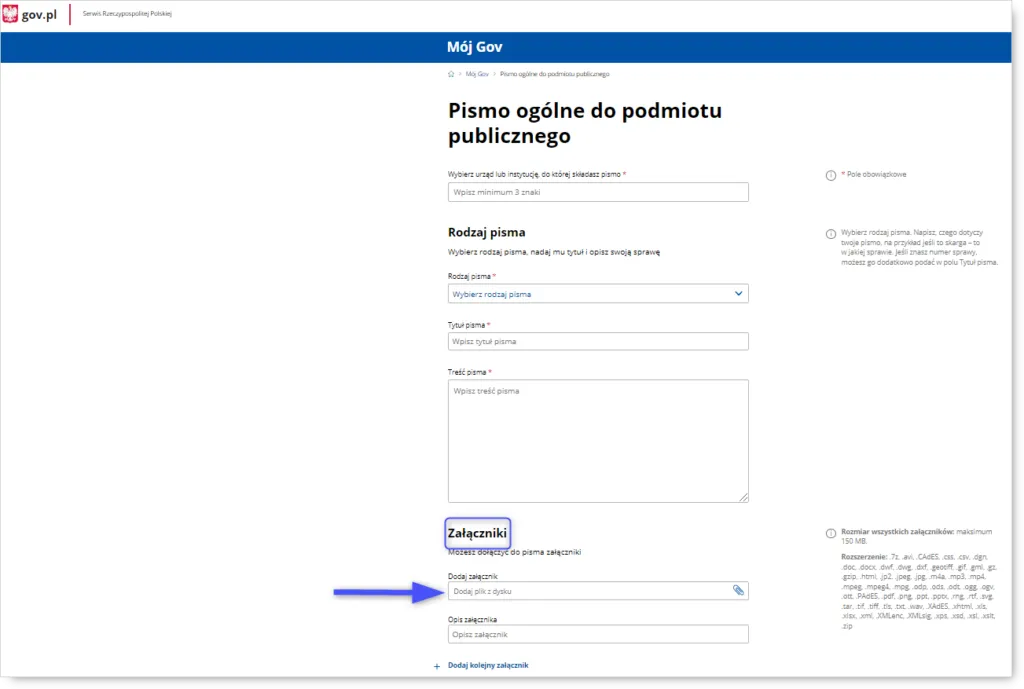This screenshot has height=689, width=1024.
Task: Expand the Rodzaj pisma dropdown arrow
Action: click(738, 294)
